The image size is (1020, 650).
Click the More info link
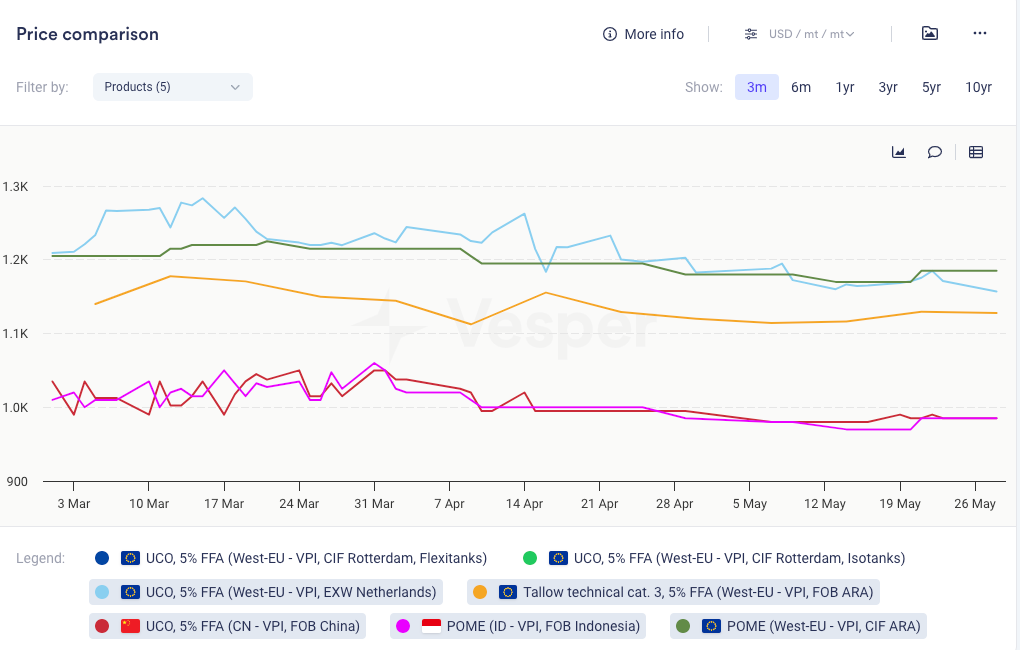654,34
